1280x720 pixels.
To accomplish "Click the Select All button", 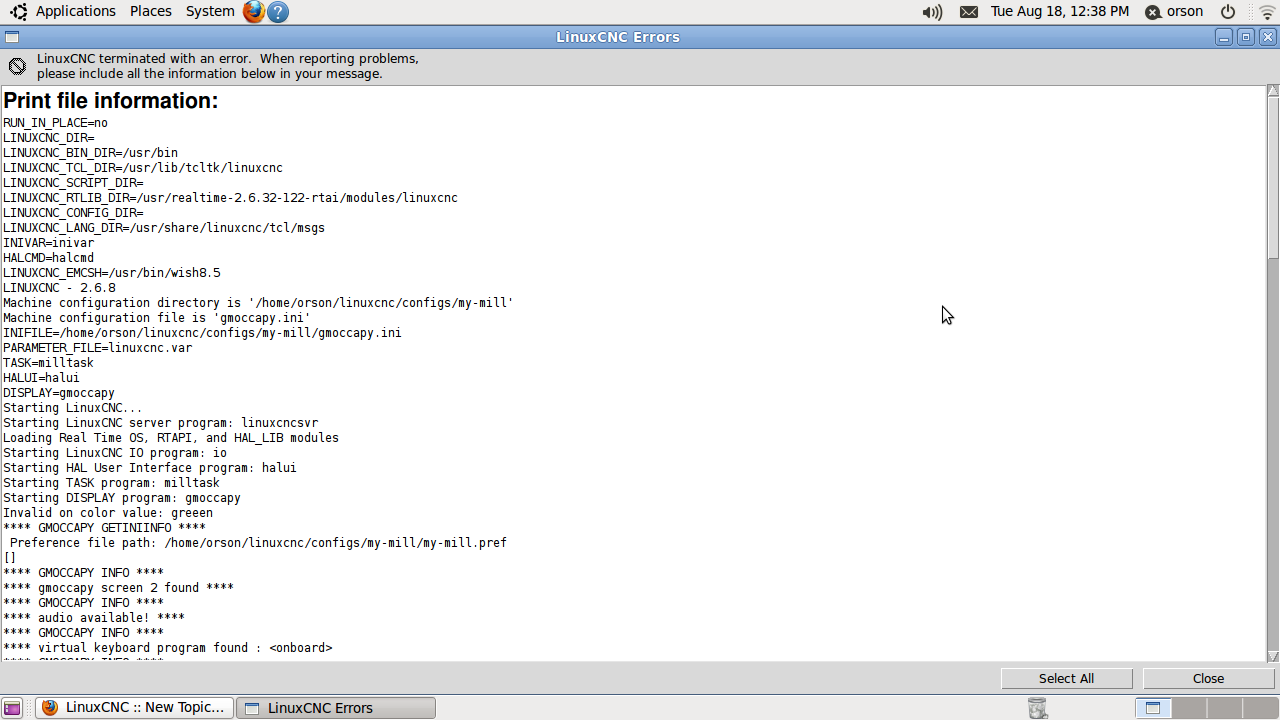I will tap(1066, 678).
